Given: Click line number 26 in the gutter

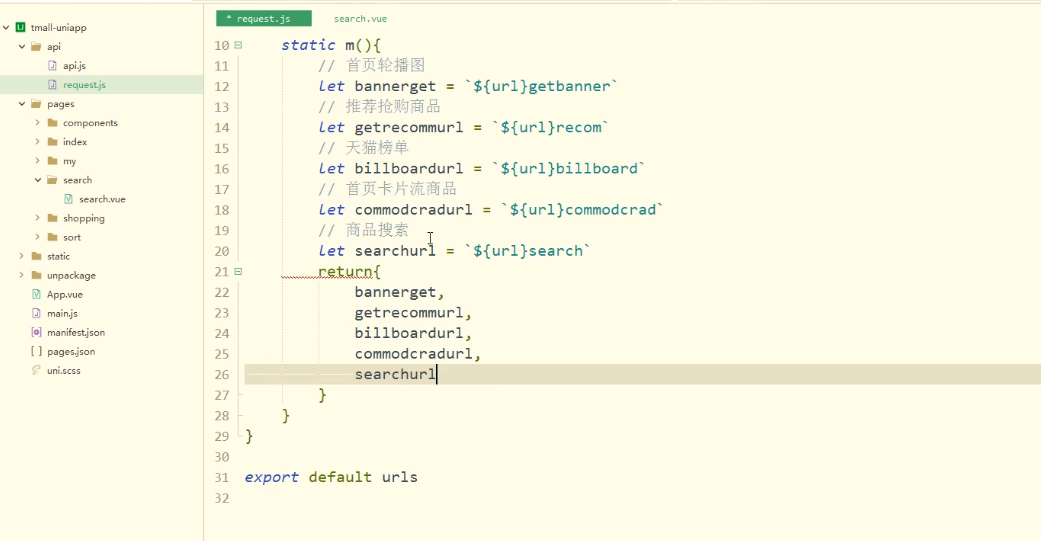Looking at the screenshot, I should (222, 374).
